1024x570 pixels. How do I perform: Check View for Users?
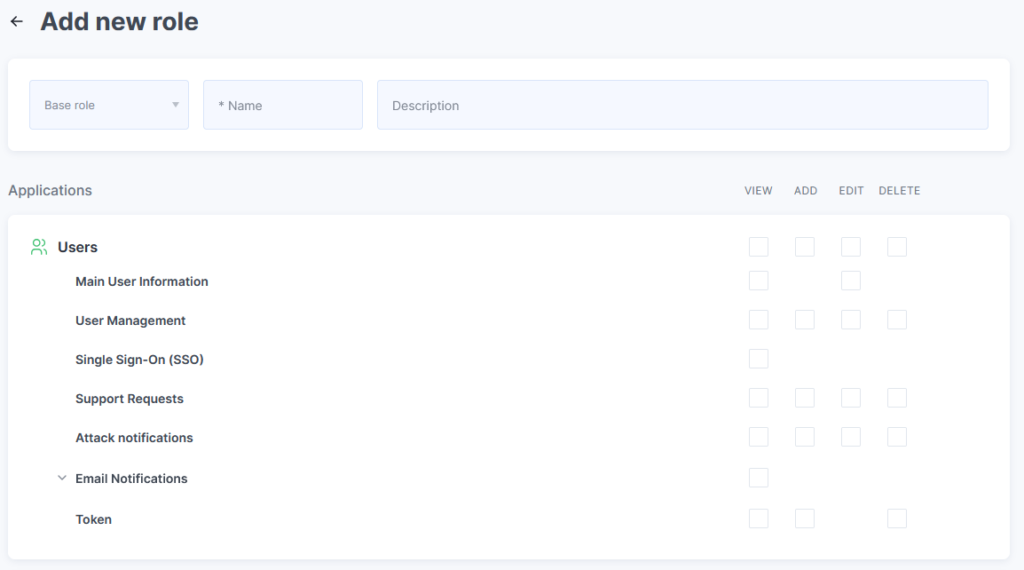(x=758, y=247)
